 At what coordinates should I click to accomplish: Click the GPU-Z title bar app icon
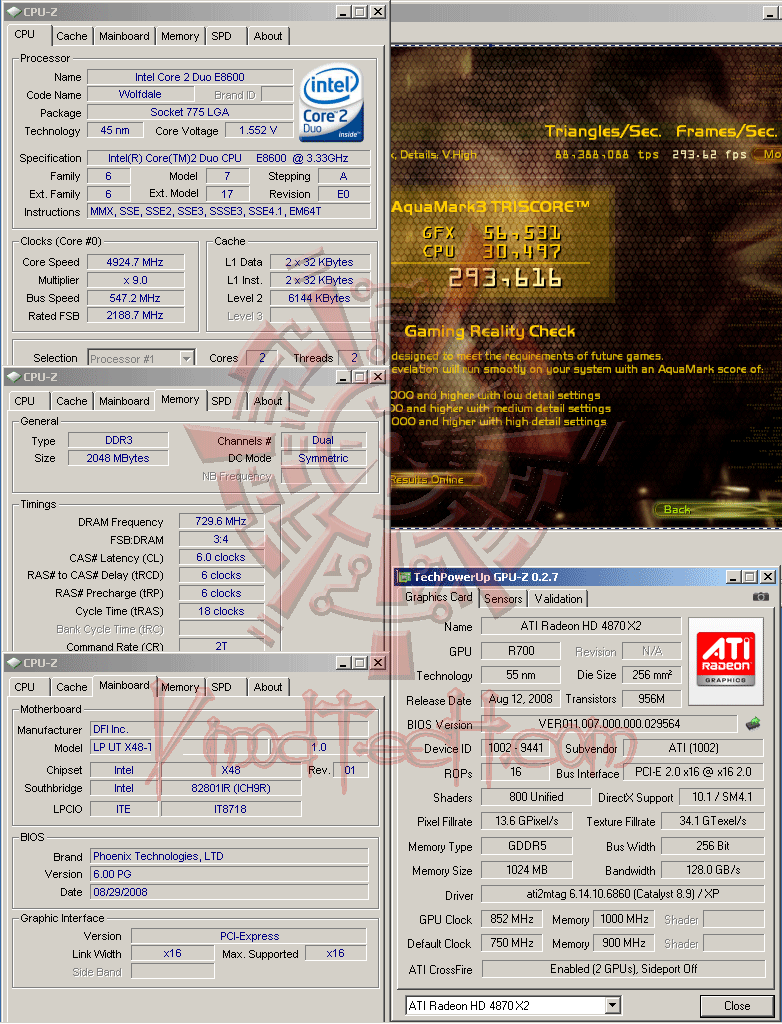coord(404,577)
